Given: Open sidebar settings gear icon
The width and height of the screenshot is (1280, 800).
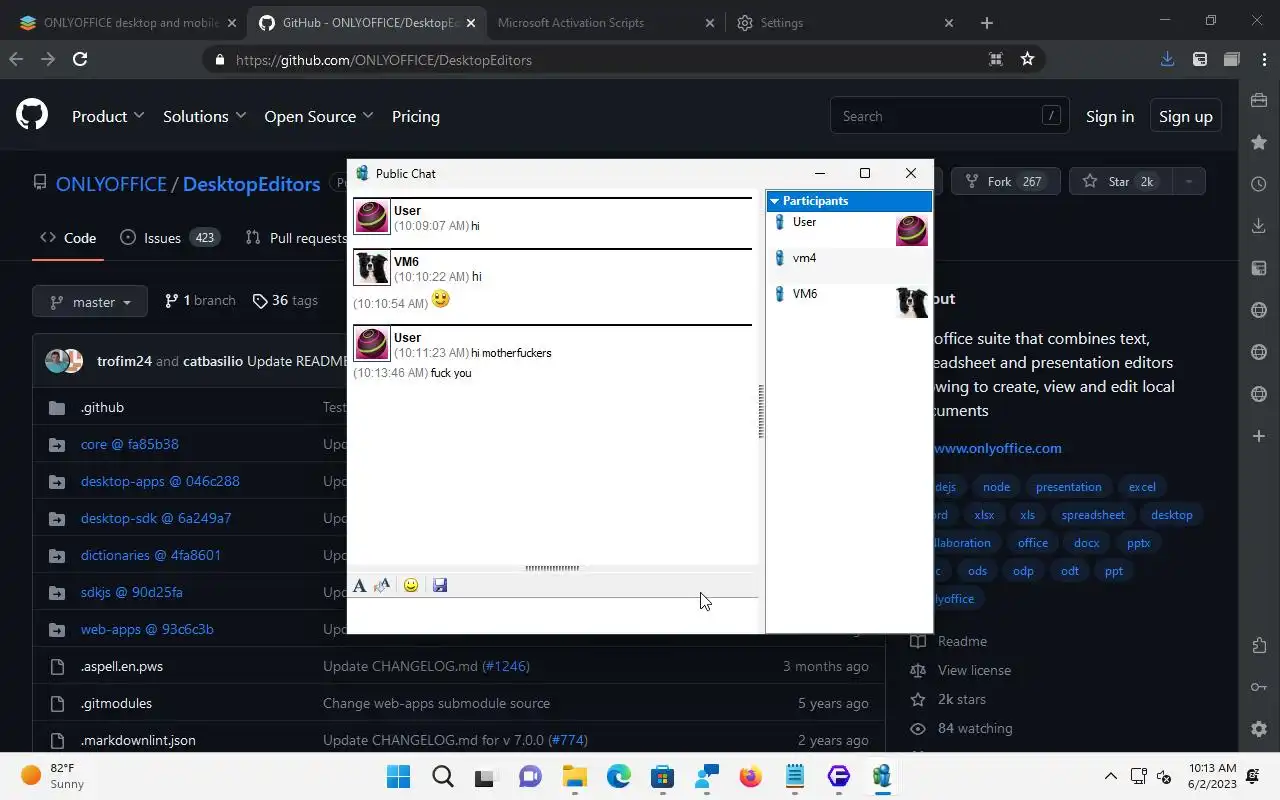Looking at the screenshot, I should pos(1259,729).
